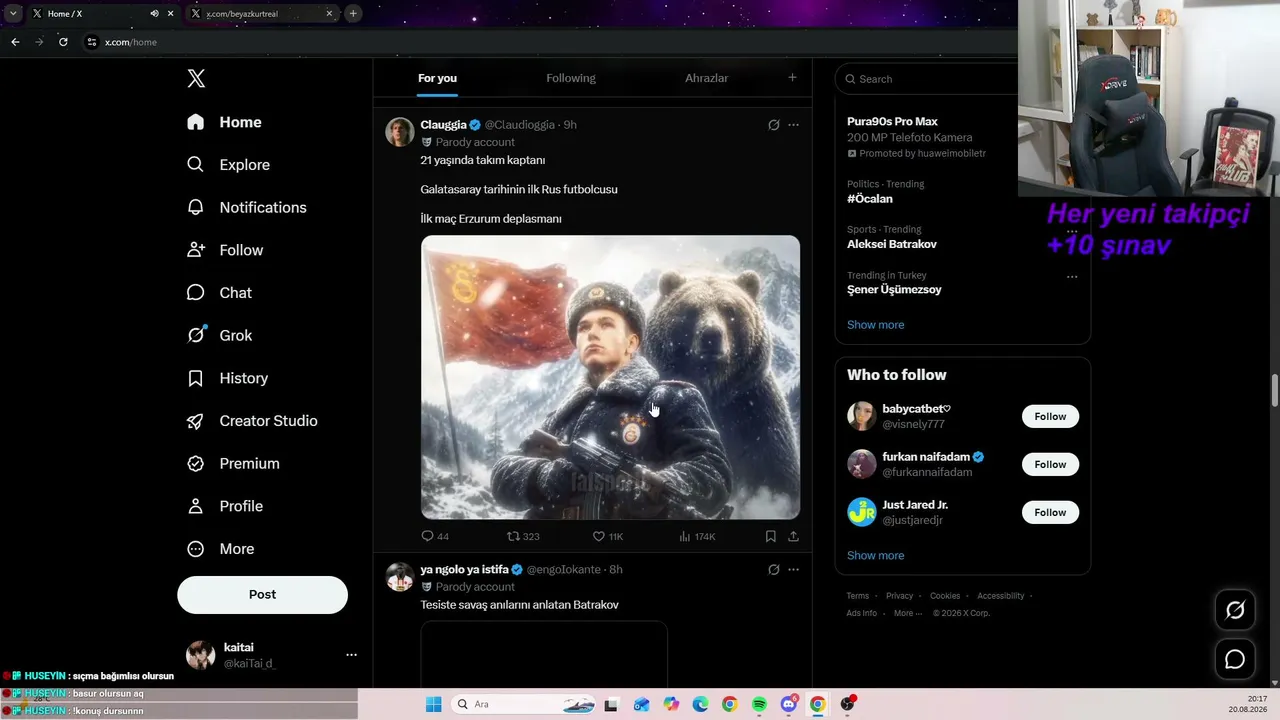Show more trending topics
This screenshot has height=720, width=1280.
pos(875,325)
